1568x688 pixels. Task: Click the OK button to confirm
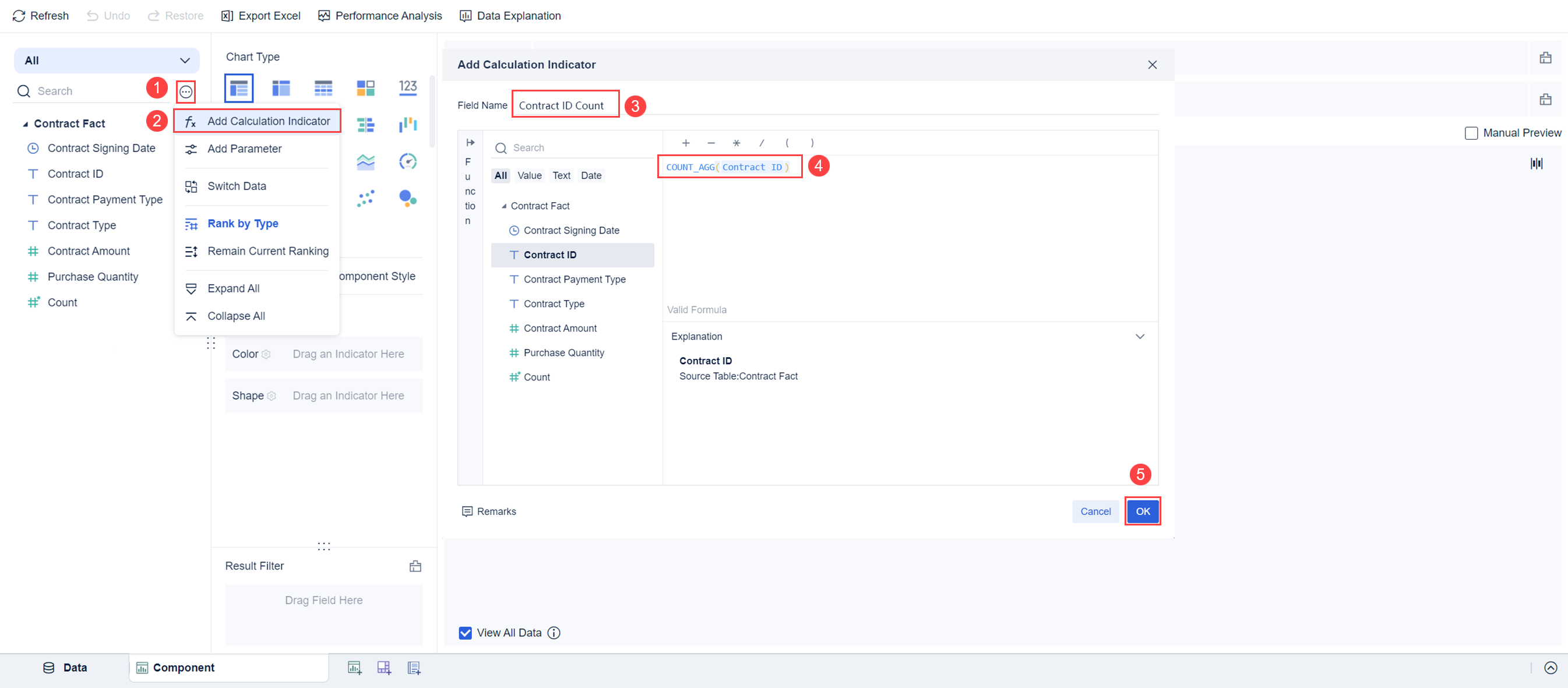(1143, 511)
